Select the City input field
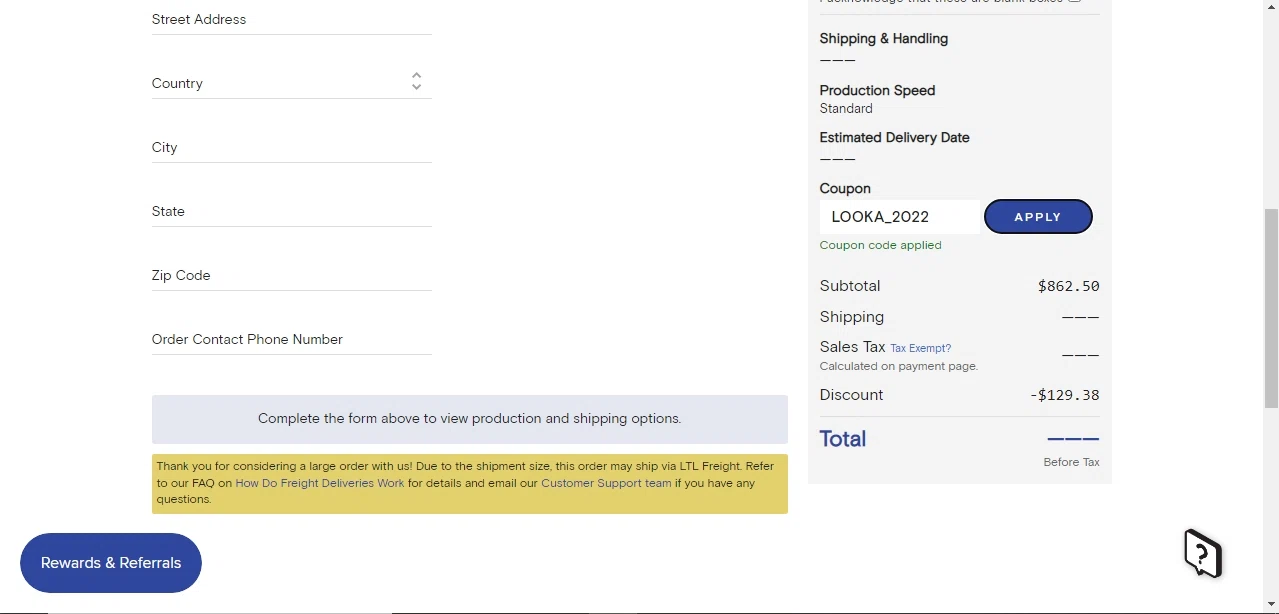This screenshot has height=614, width=1279. pyautogui.click(x=291, y=147)
